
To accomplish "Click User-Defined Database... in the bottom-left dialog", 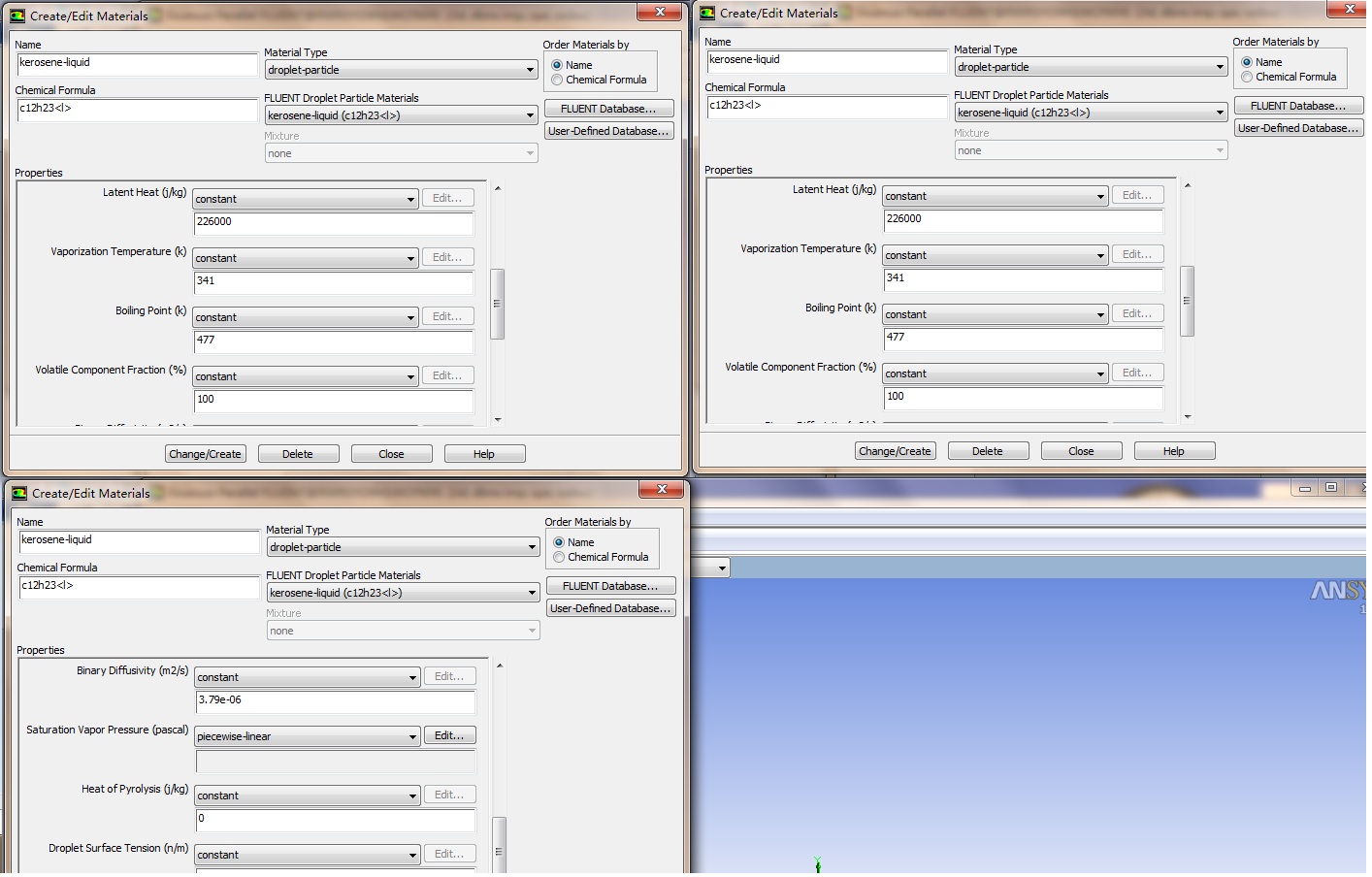I will [x=610, y=609].
